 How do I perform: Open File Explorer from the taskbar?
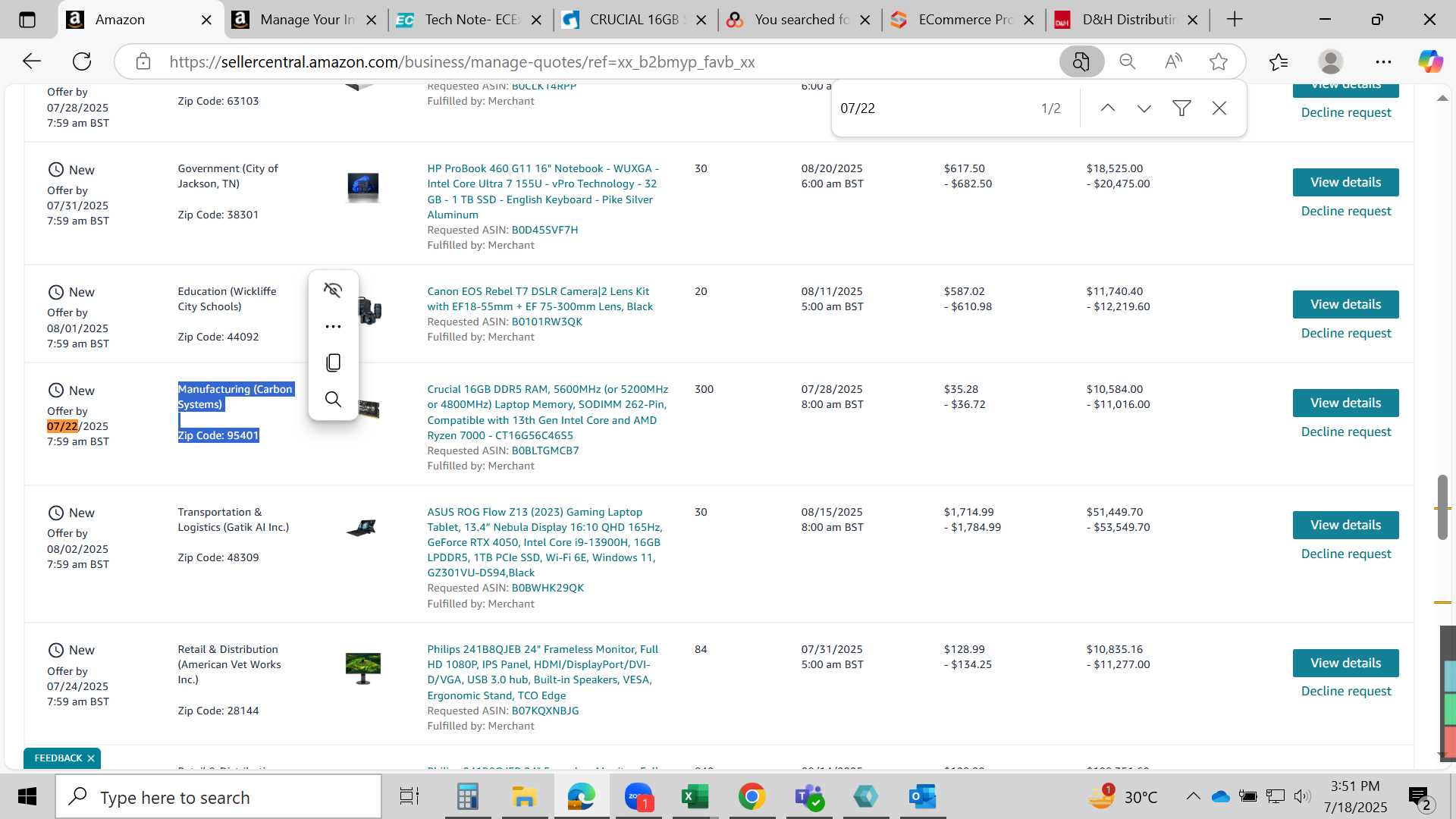pyautogui.click(x=524, y=797)
